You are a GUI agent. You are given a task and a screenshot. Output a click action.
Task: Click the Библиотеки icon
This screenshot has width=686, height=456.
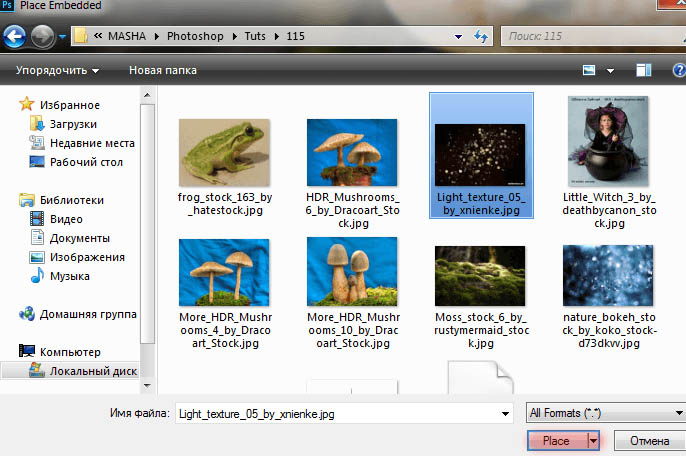click(27, 200)
